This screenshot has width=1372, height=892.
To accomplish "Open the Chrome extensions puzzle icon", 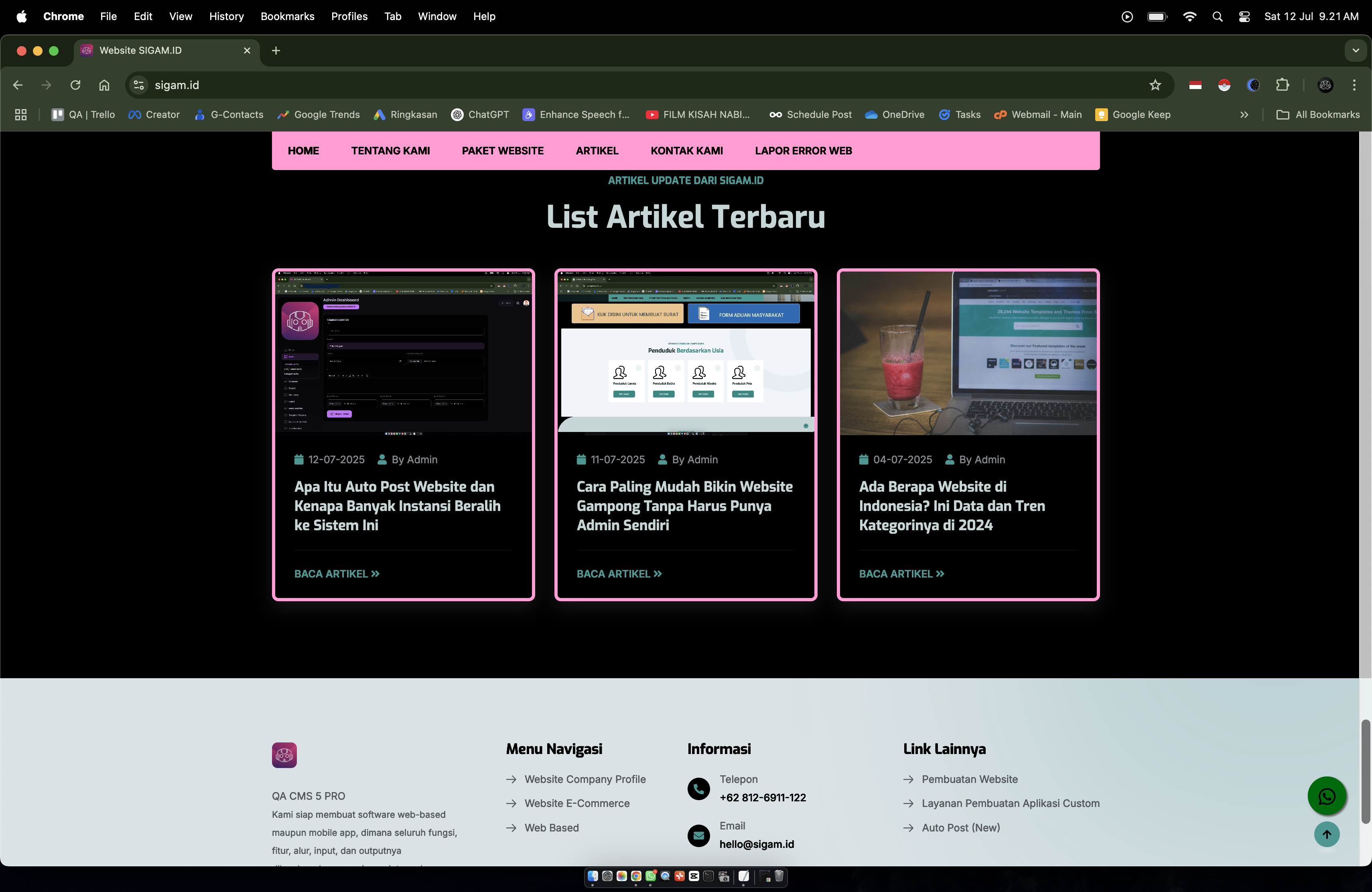I will coord(1282,85).
